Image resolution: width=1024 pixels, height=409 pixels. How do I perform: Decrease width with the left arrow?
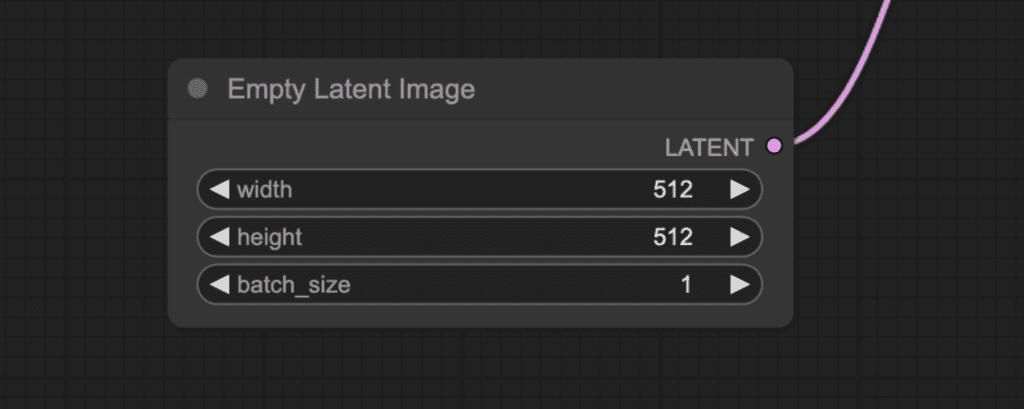219,189
